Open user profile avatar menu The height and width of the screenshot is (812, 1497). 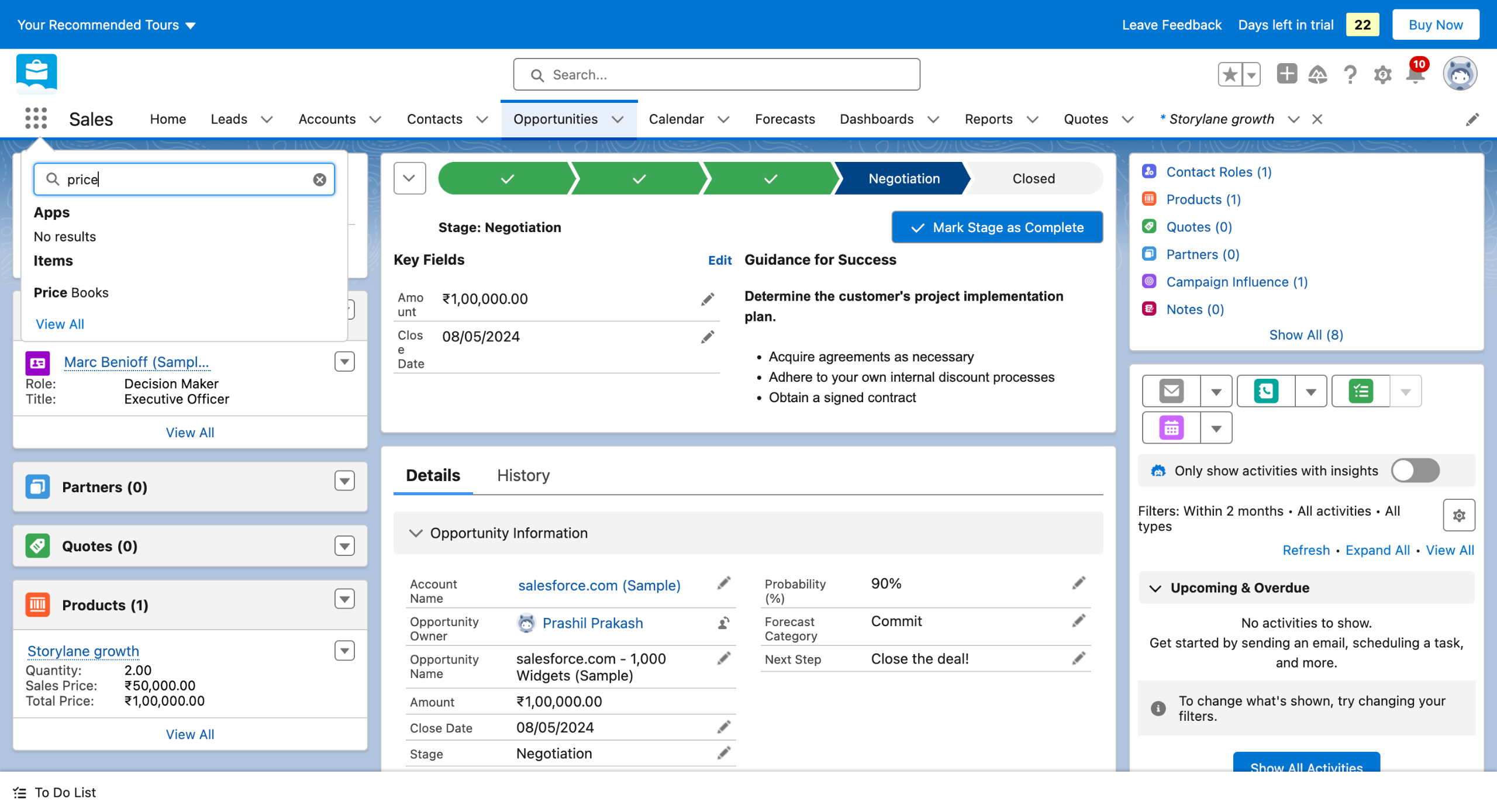[1460, 74]
